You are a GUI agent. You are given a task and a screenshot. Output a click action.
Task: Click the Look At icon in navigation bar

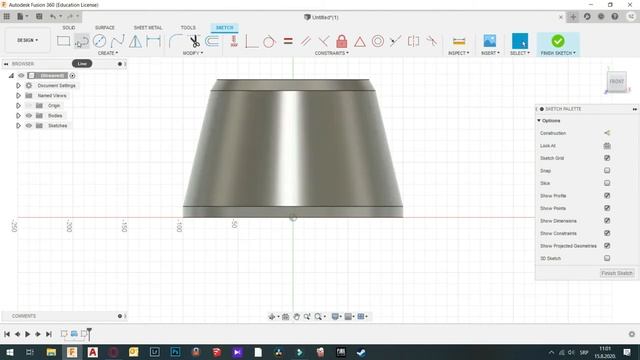click(285, 316)
